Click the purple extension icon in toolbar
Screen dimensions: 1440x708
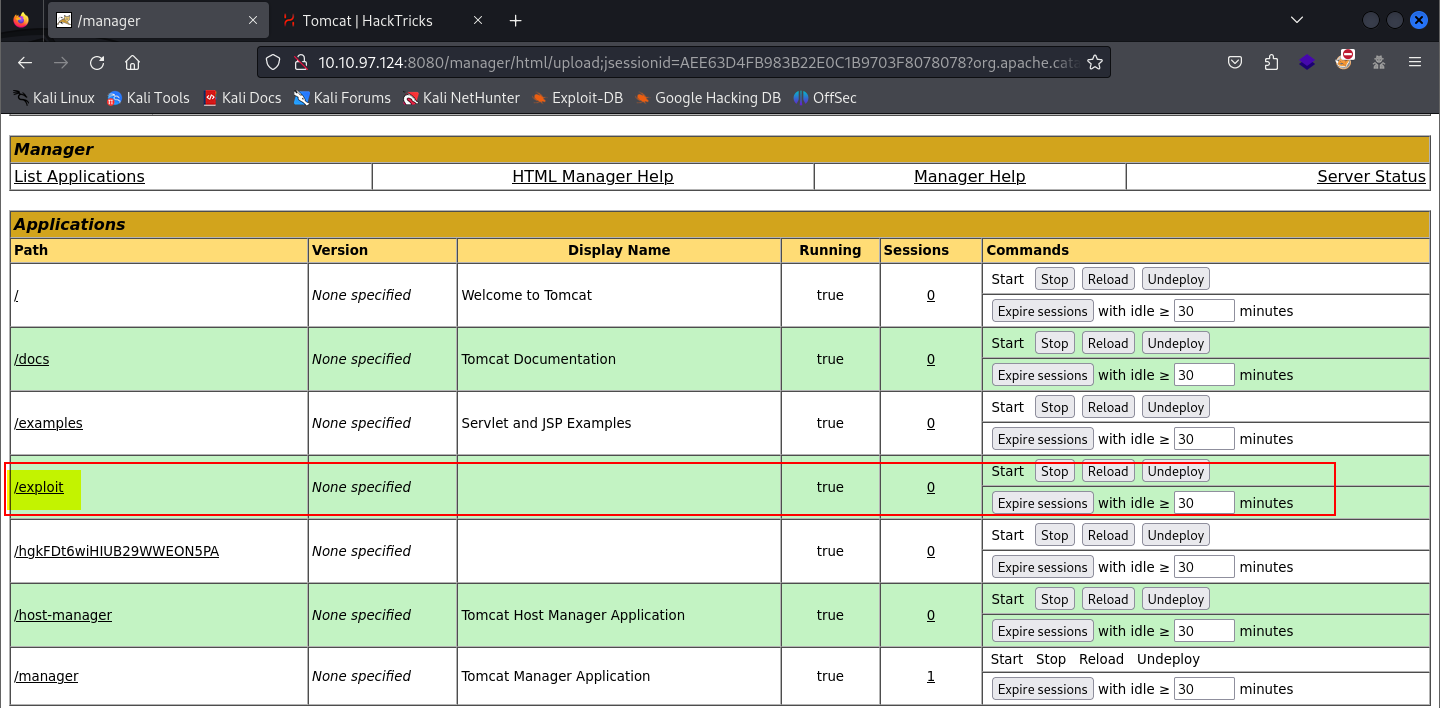click(1307, 62)
